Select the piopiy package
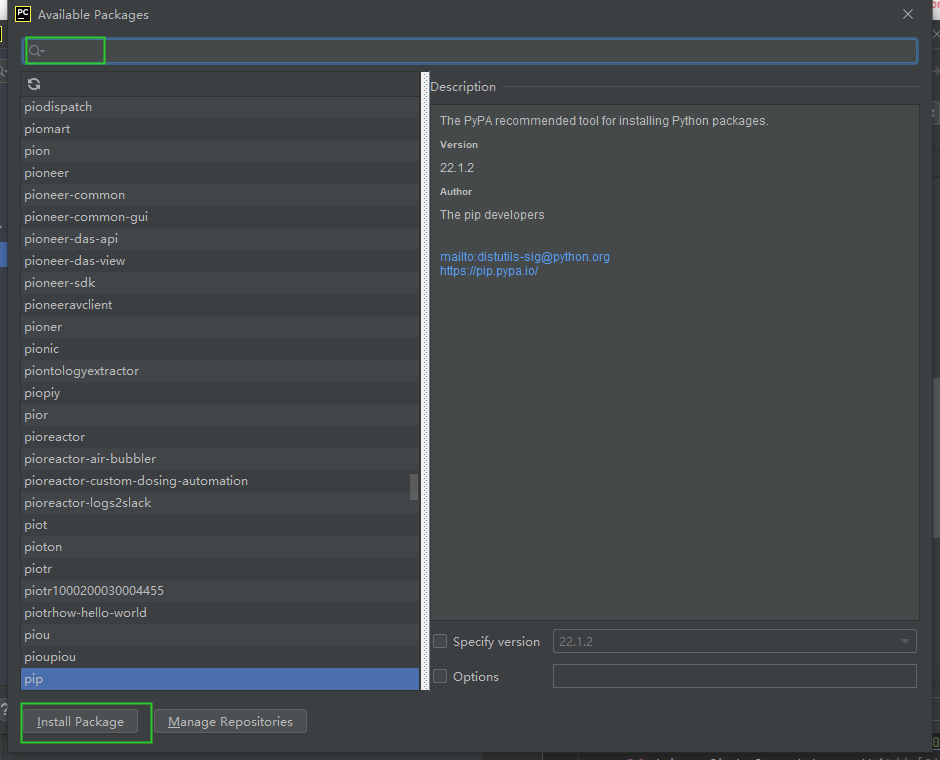 coord(220,393)
